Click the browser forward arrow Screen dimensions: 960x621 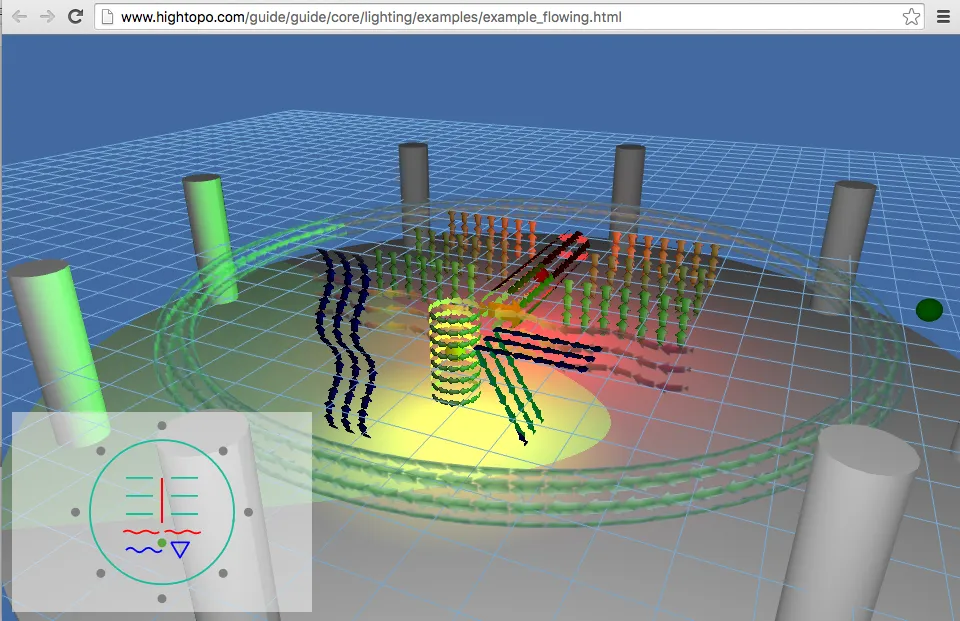pyautogui.click(x=47, y=16)
